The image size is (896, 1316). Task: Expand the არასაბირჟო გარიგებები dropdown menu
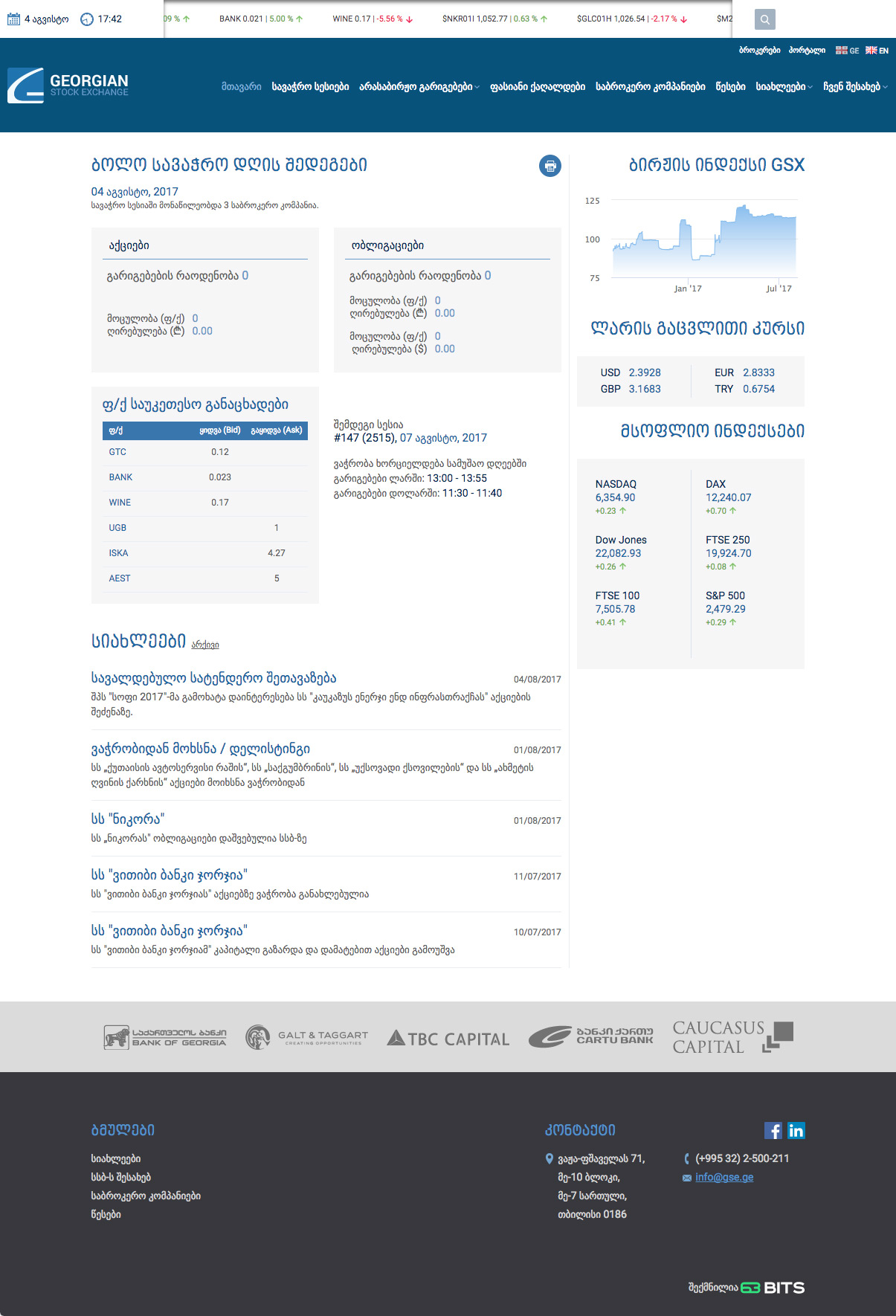click(419, 87)
